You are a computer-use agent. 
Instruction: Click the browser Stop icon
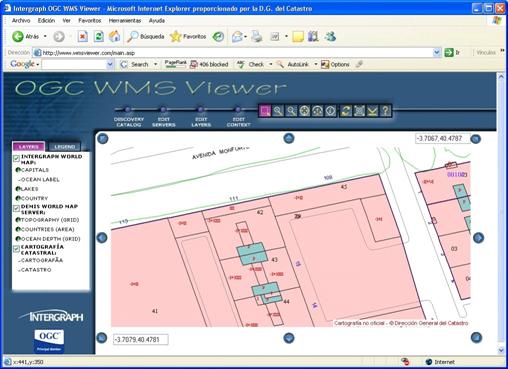[83, 36]
